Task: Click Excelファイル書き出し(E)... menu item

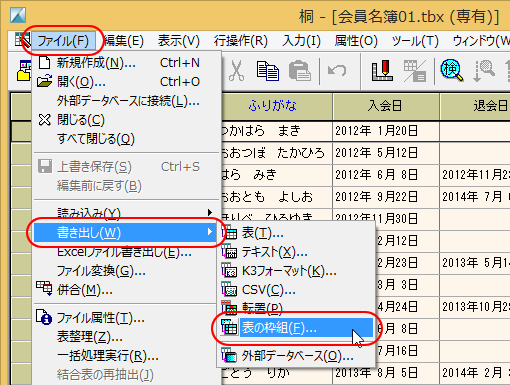Action: click(124, 252)
